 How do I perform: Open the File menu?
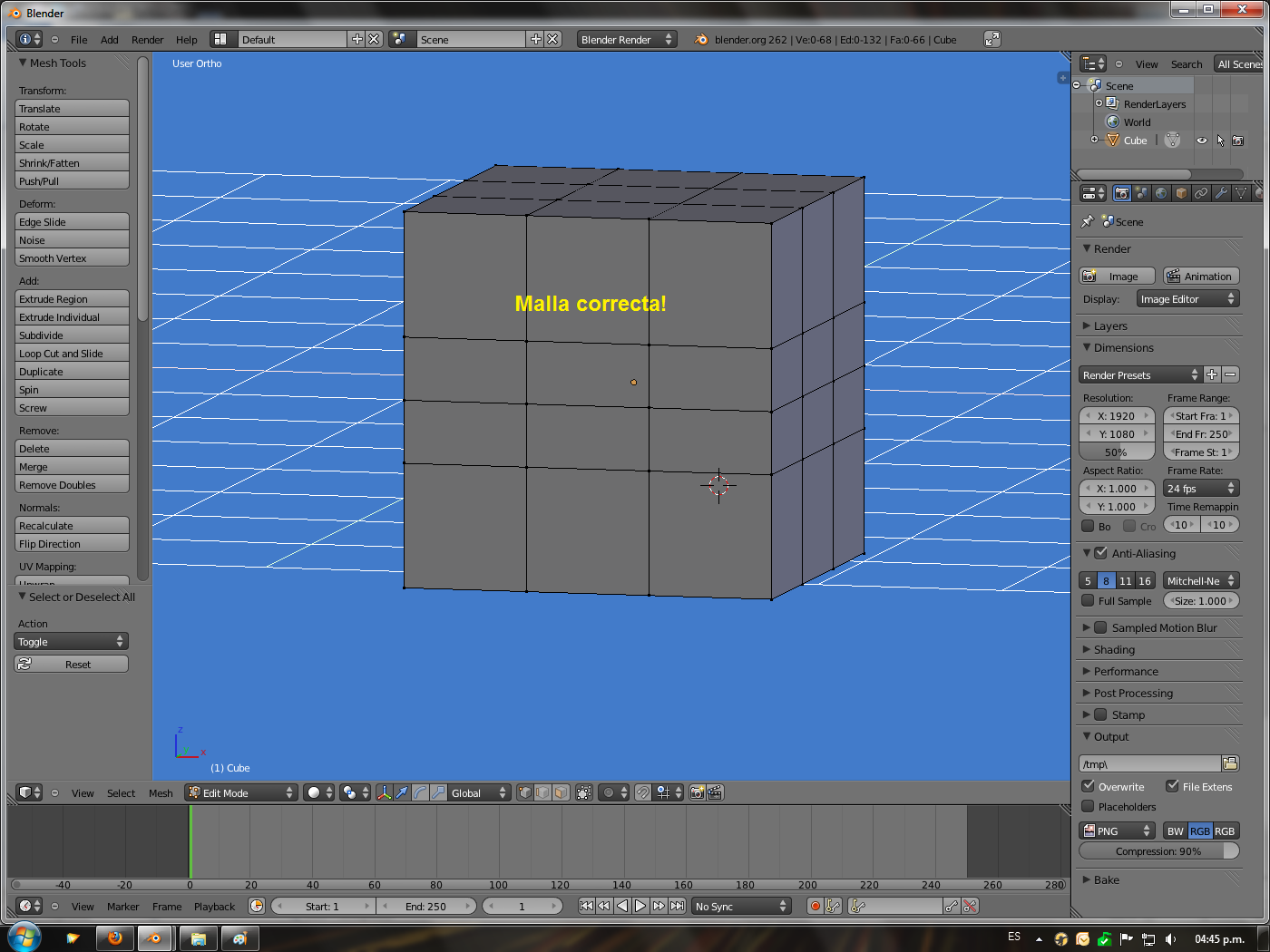click(79, 40)
